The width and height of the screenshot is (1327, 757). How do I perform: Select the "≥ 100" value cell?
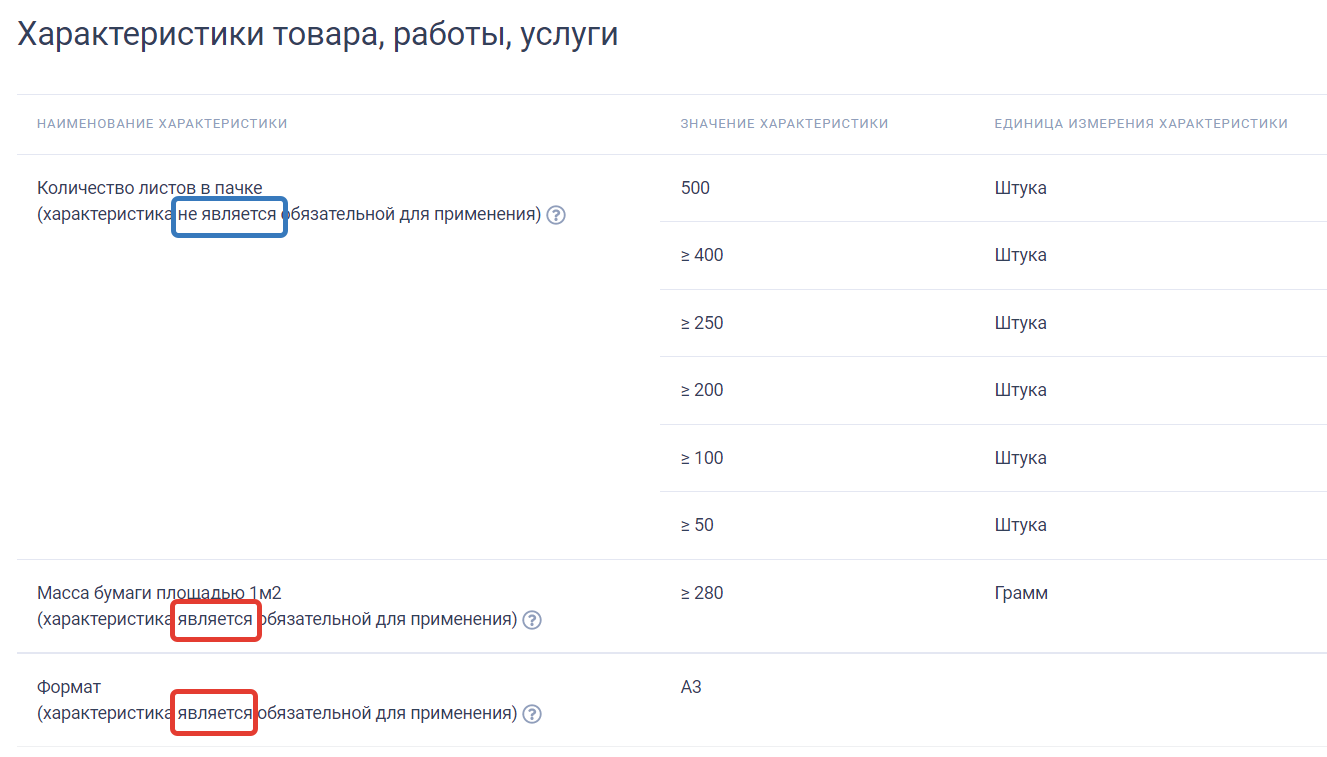(701, 458)
